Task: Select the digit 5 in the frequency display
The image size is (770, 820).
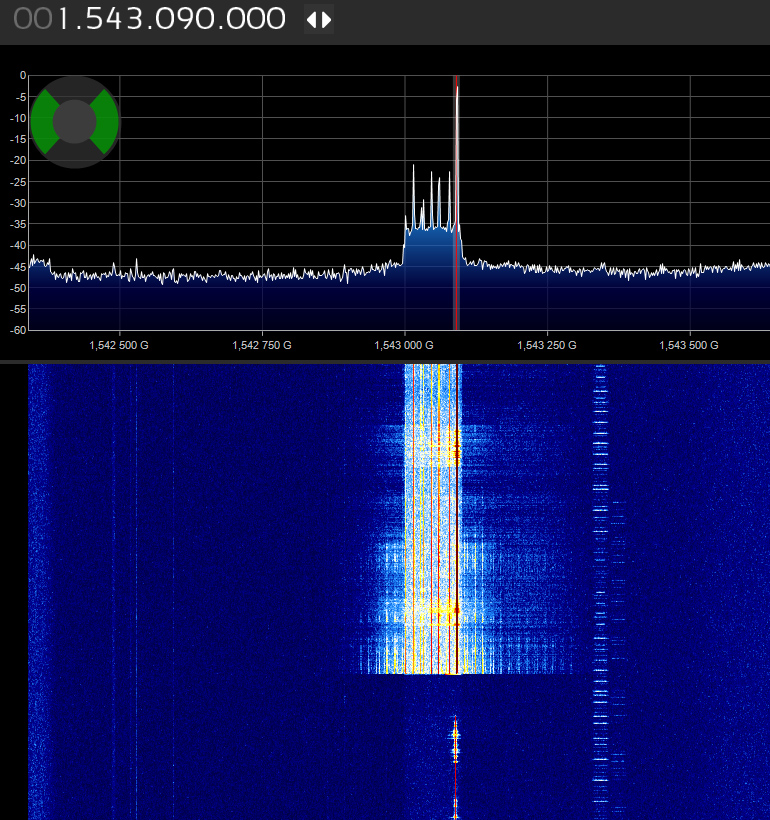Action: tap(93, 19)
